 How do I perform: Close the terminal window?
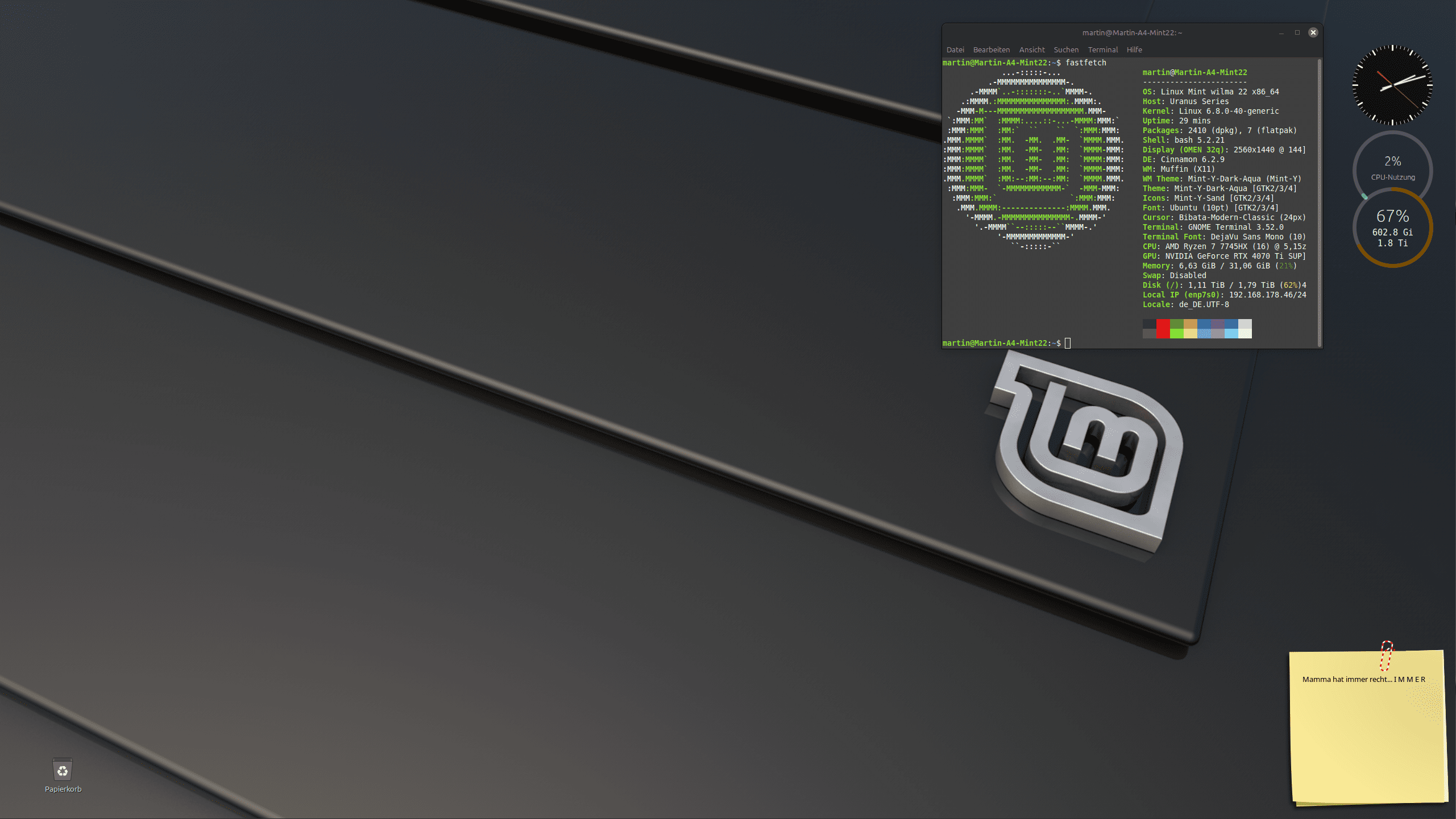(x=1313, y=32)
